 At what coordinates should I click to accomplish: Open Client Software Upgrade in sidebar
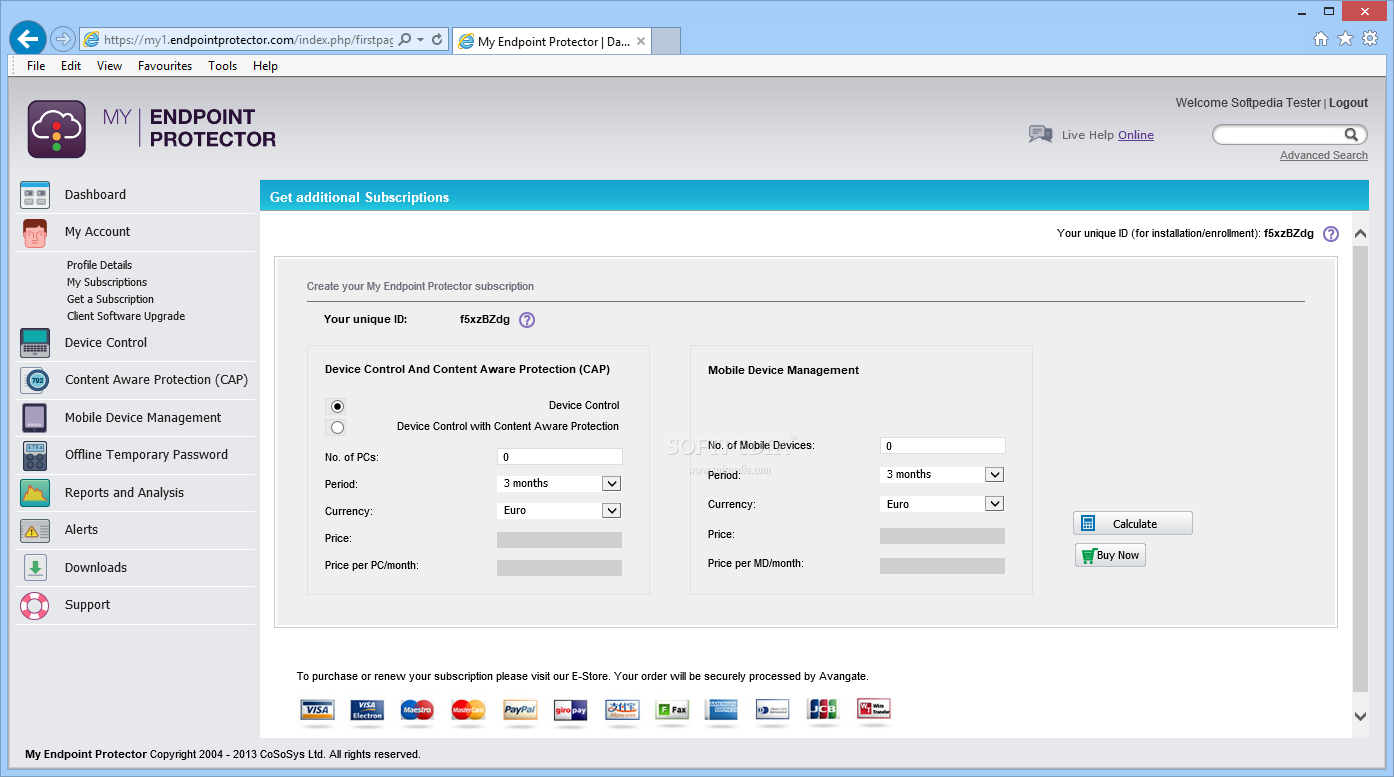pos(126,316)
